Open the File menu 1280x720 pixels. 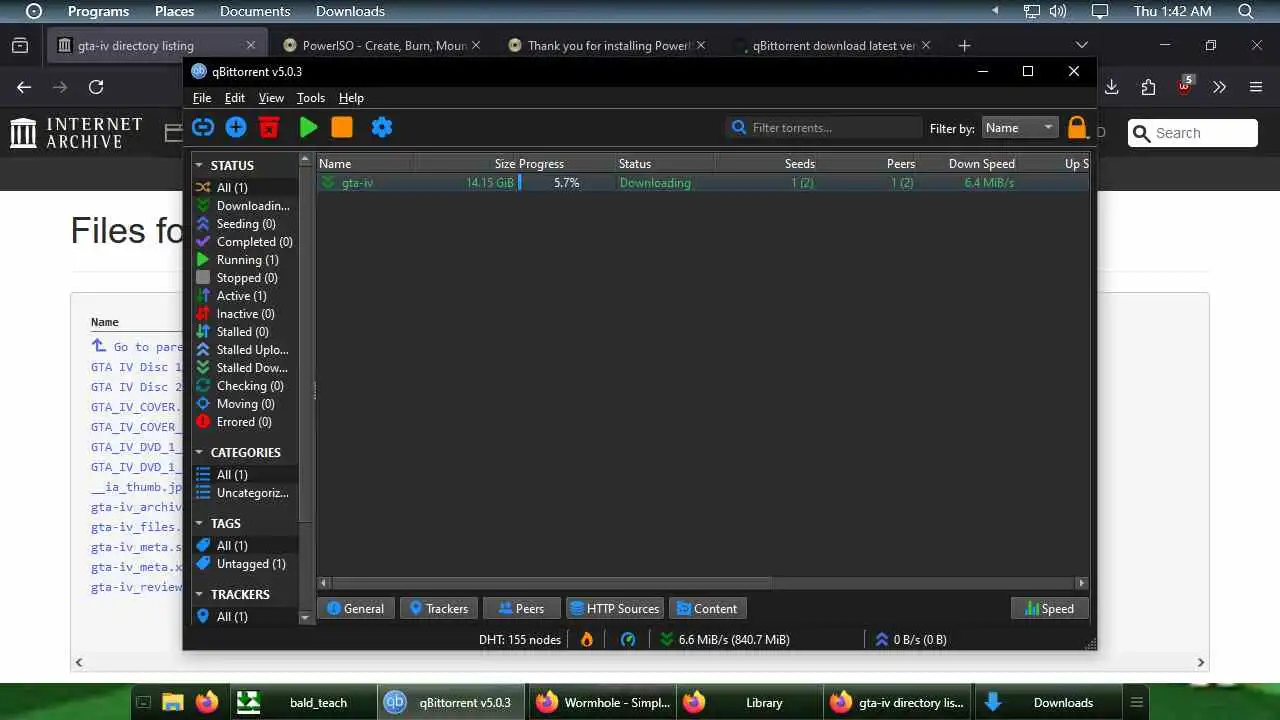202,98
